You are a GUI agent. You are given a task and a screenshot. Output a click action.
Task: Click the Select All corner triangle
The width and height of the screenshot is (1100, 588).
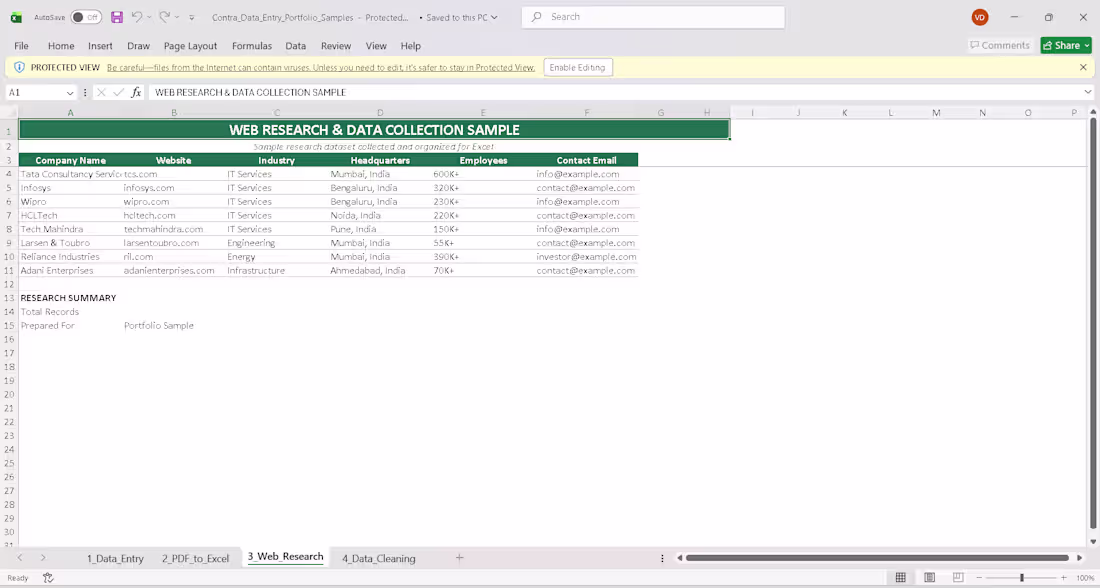pyautogui.click(x=11, y=112)
